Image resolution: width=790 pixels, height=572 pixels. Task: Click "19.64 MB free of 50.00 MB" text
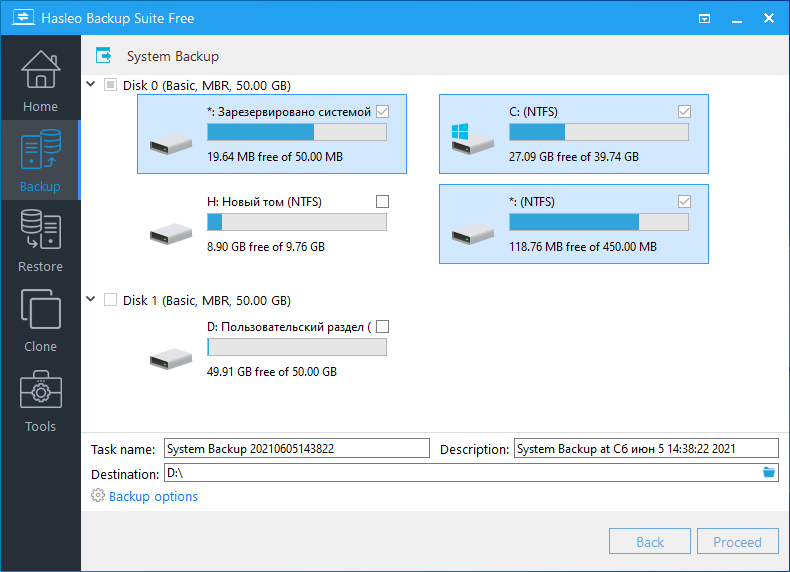click(x=275, y=157)
